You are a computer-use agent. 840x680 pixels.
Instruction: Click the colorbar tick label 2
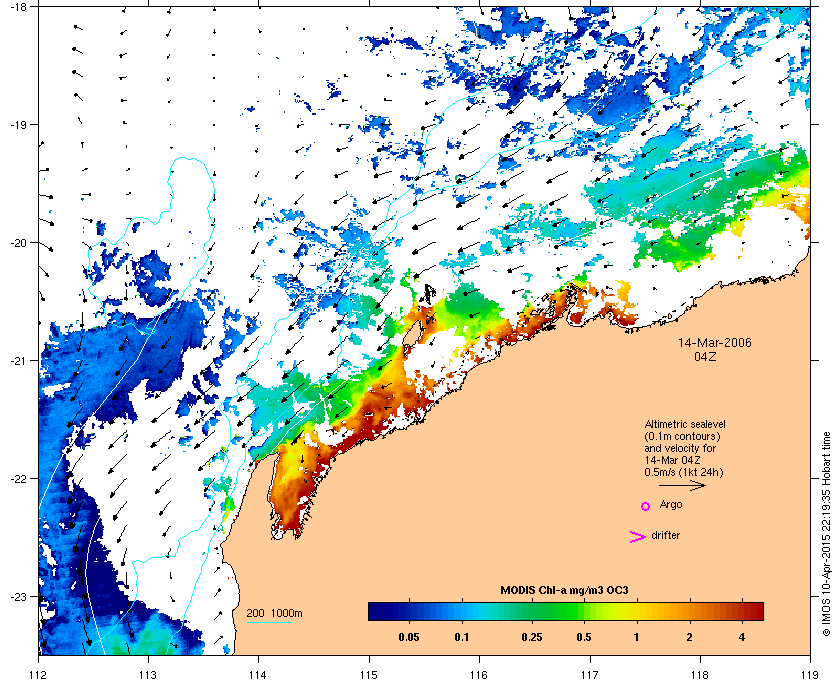689,637
